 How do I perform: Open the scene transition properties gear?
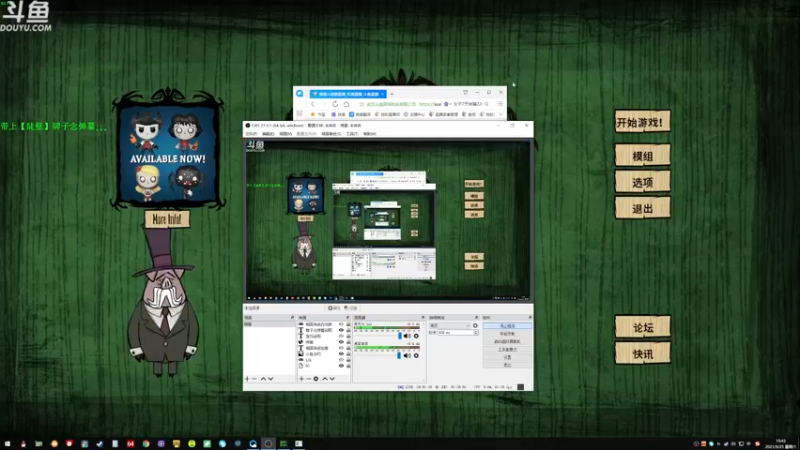point(475,326)
